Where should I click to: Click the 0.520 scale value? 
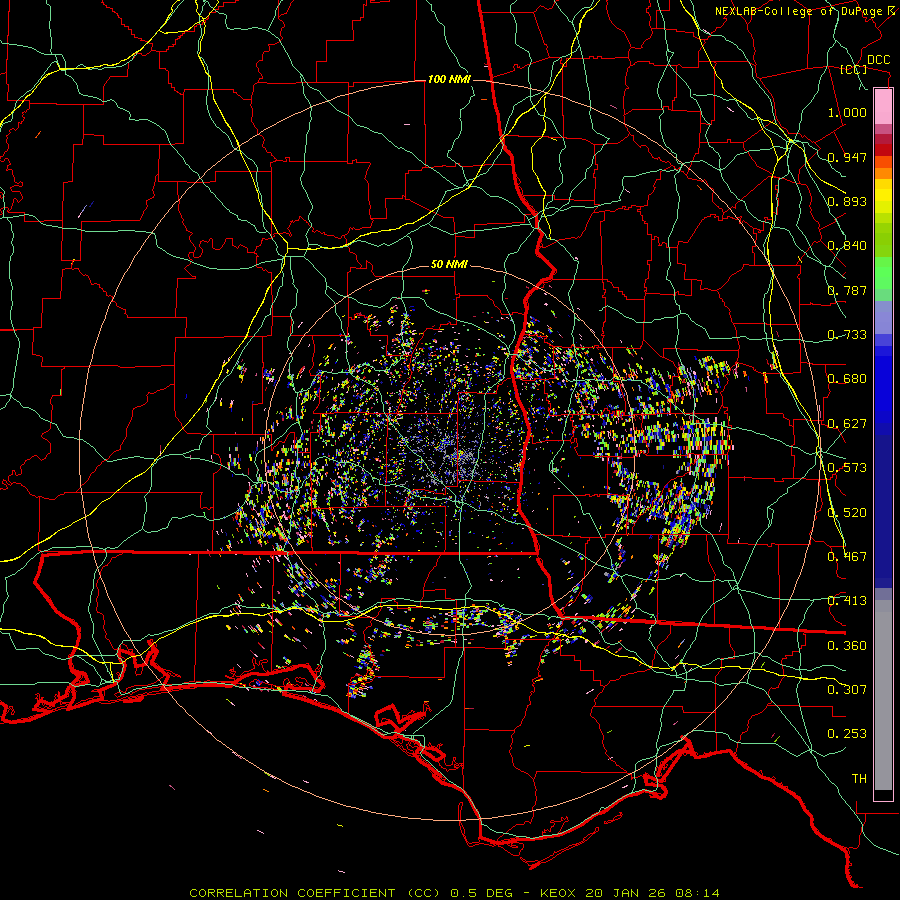pyautogui.click(x=847, y=513)
